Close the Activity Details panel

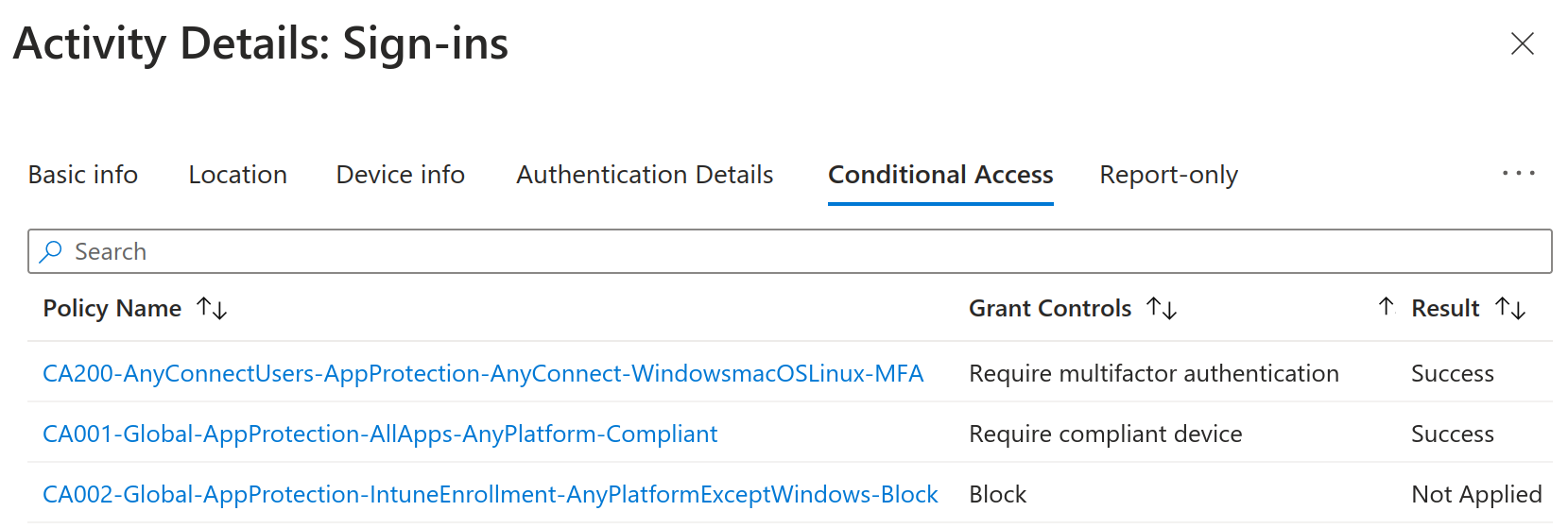tap(1523, 43)
